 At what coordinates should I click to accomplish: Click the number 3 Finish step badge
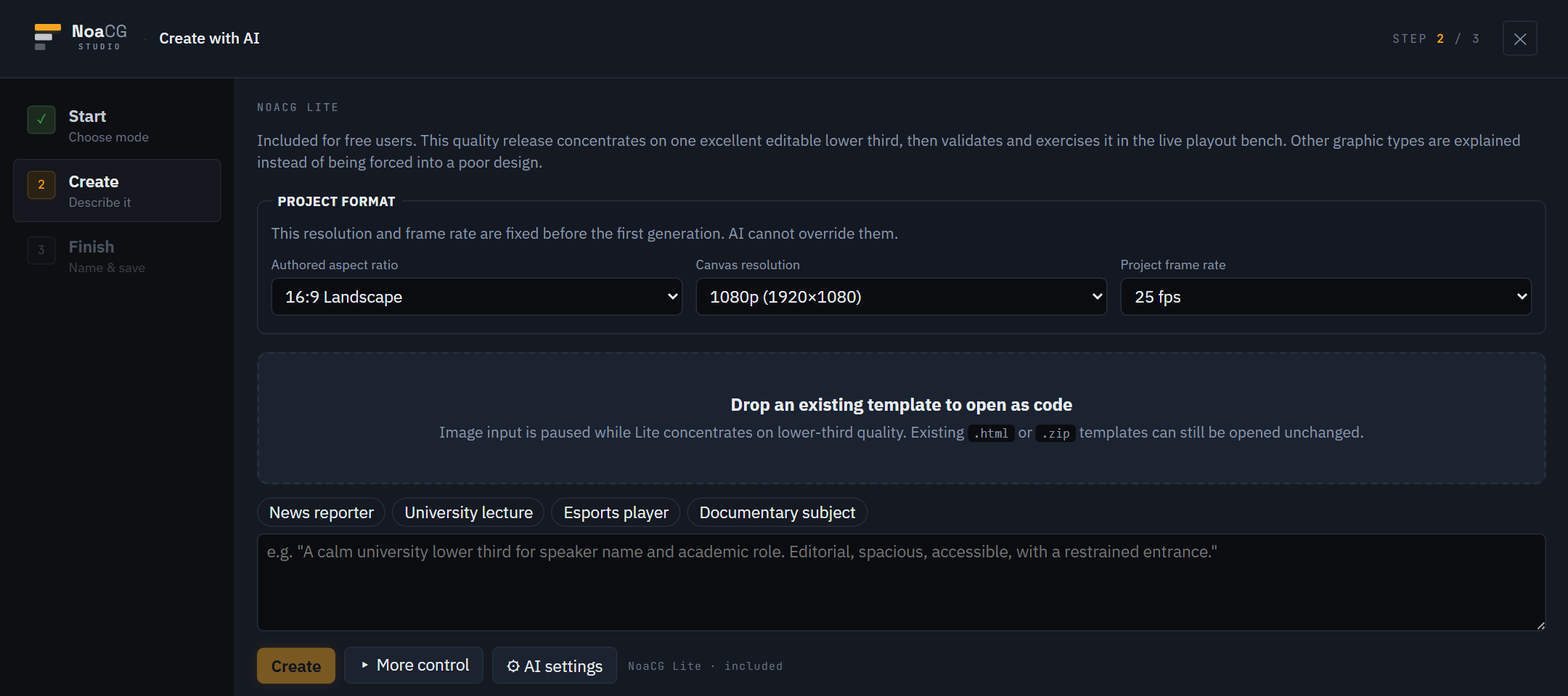tap(41, 250)
